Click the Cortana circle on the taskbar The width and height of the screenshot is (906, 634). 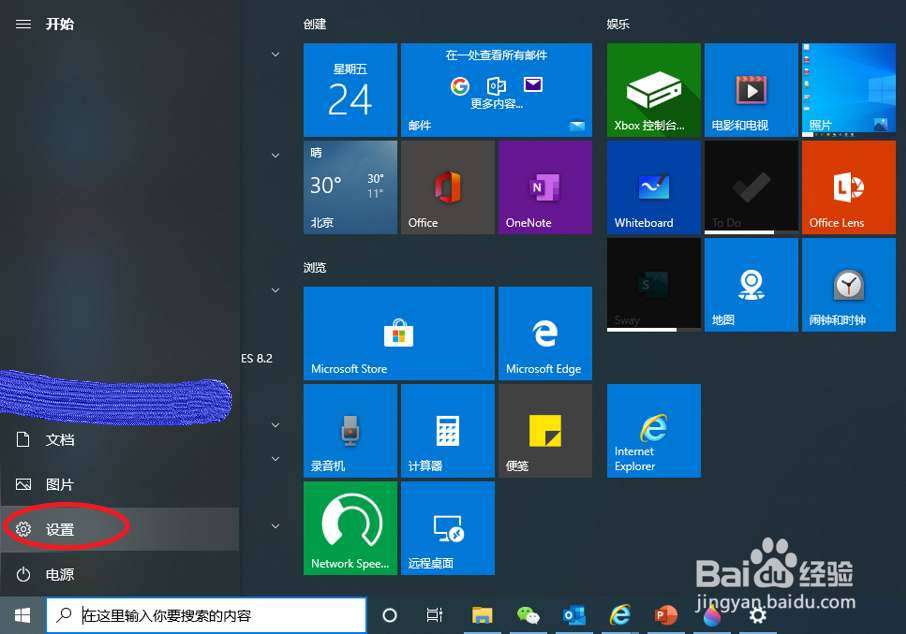click(x=390, y=616)
